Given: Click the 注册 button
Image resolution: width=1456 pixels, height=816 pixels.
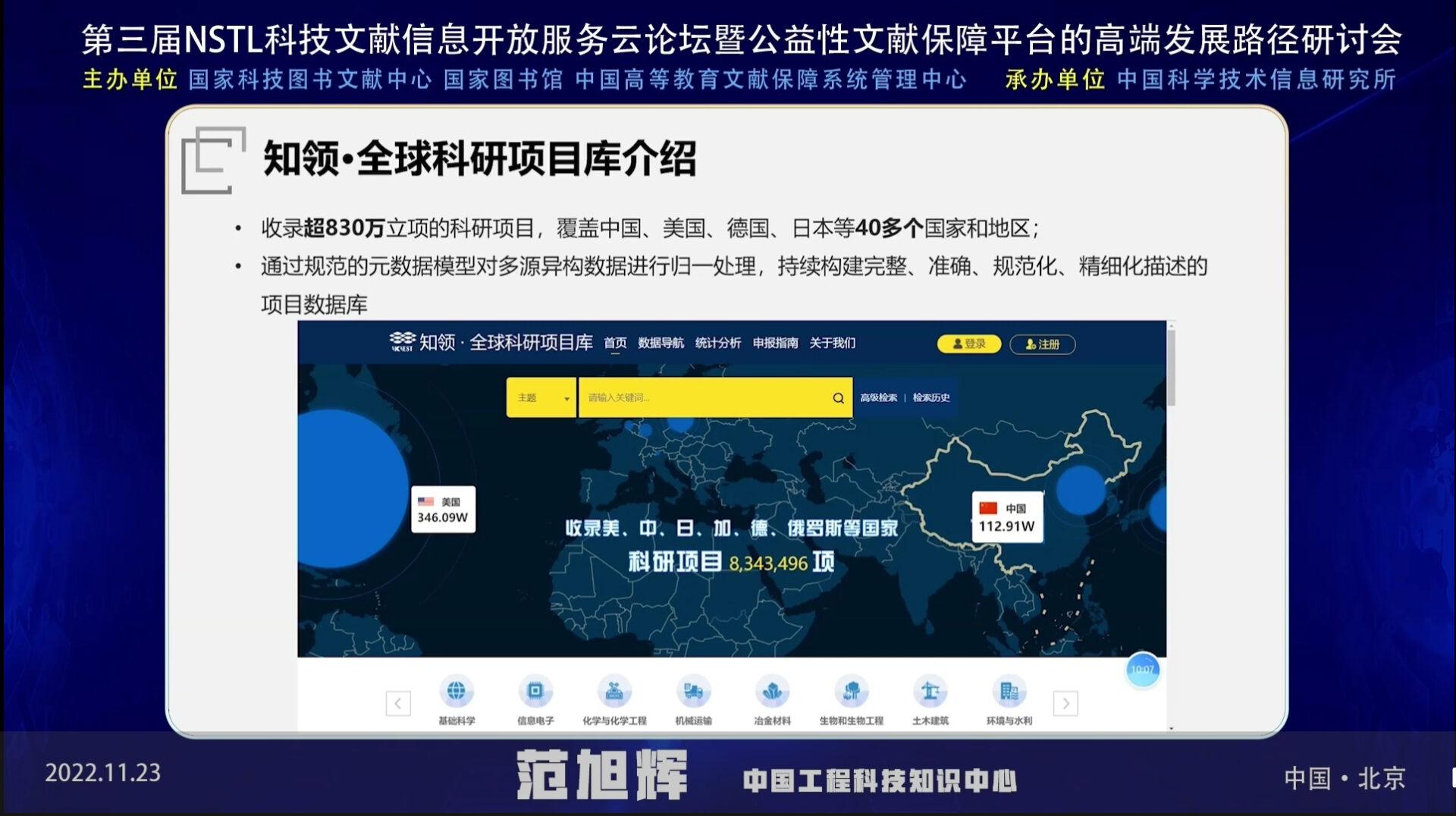Looking at the screenshot, I should click(1042, 344).
